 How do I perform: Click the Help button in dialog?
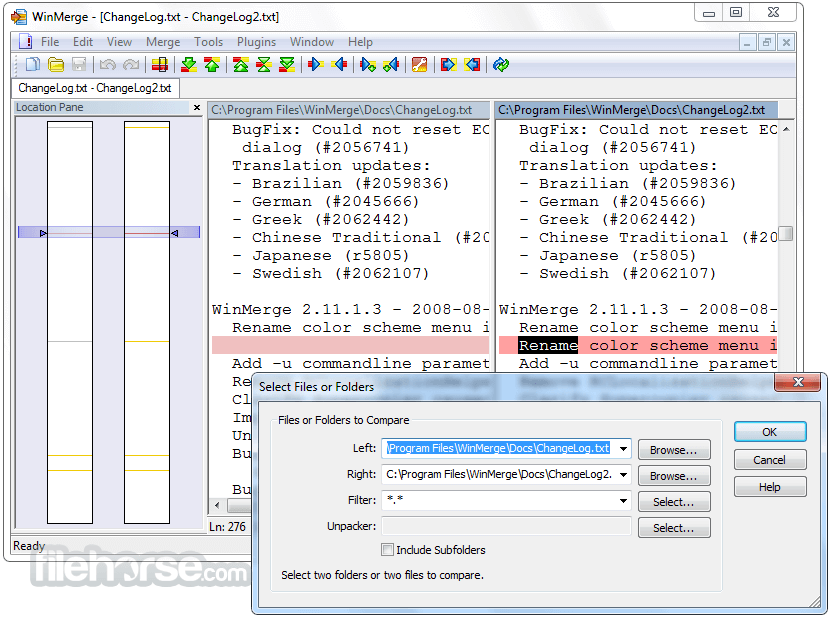[x=770, y=487]
